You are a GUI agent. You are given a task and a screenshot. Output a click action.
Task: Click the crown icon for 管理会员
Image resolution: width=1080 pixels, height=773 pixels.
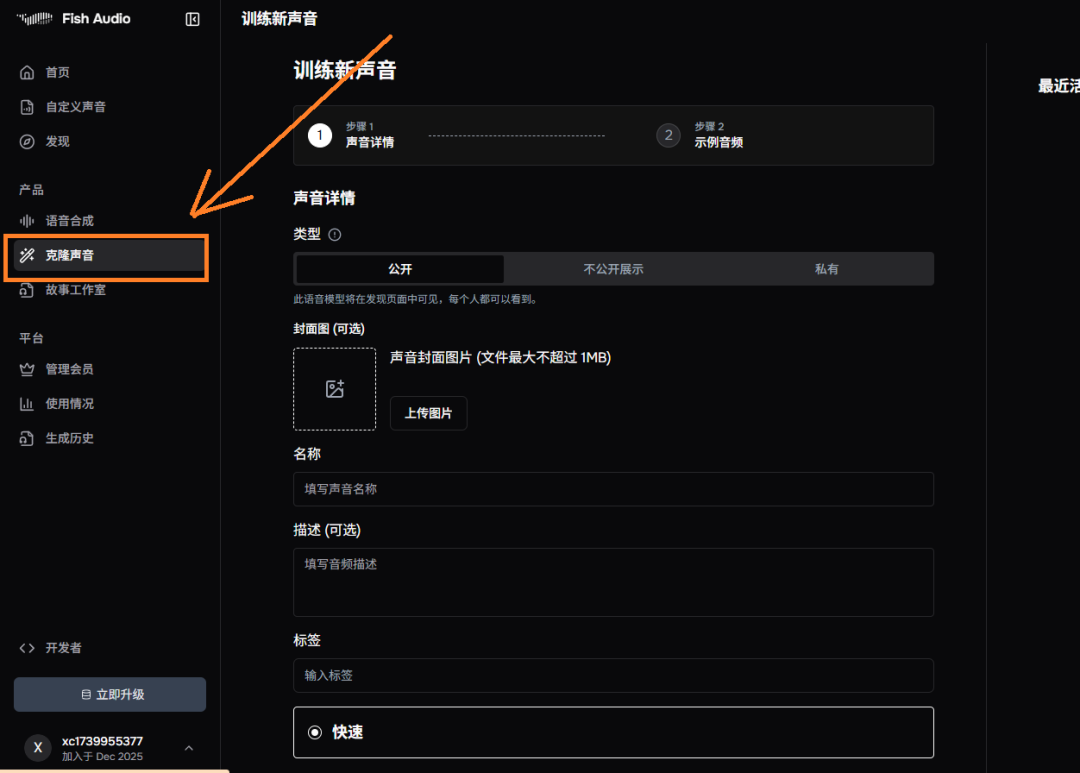point(27,370)
